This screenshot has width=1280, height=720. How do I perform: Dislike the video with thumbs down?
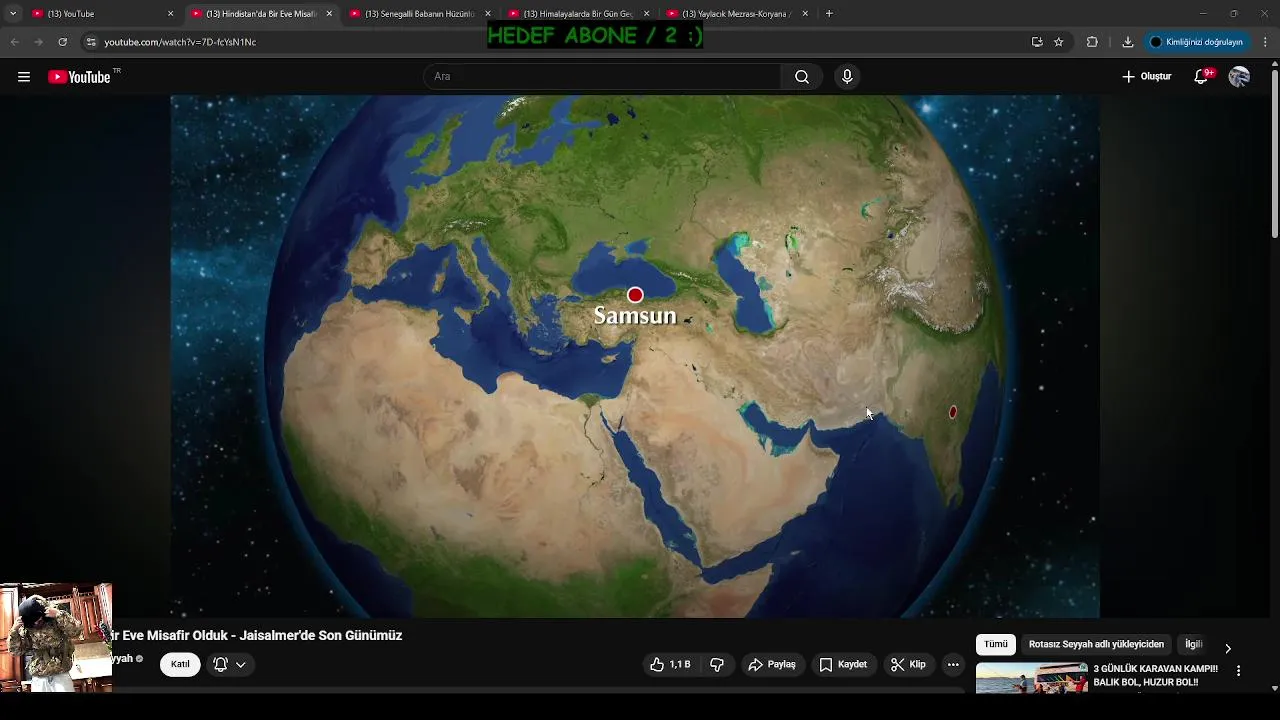coord(717,664)
